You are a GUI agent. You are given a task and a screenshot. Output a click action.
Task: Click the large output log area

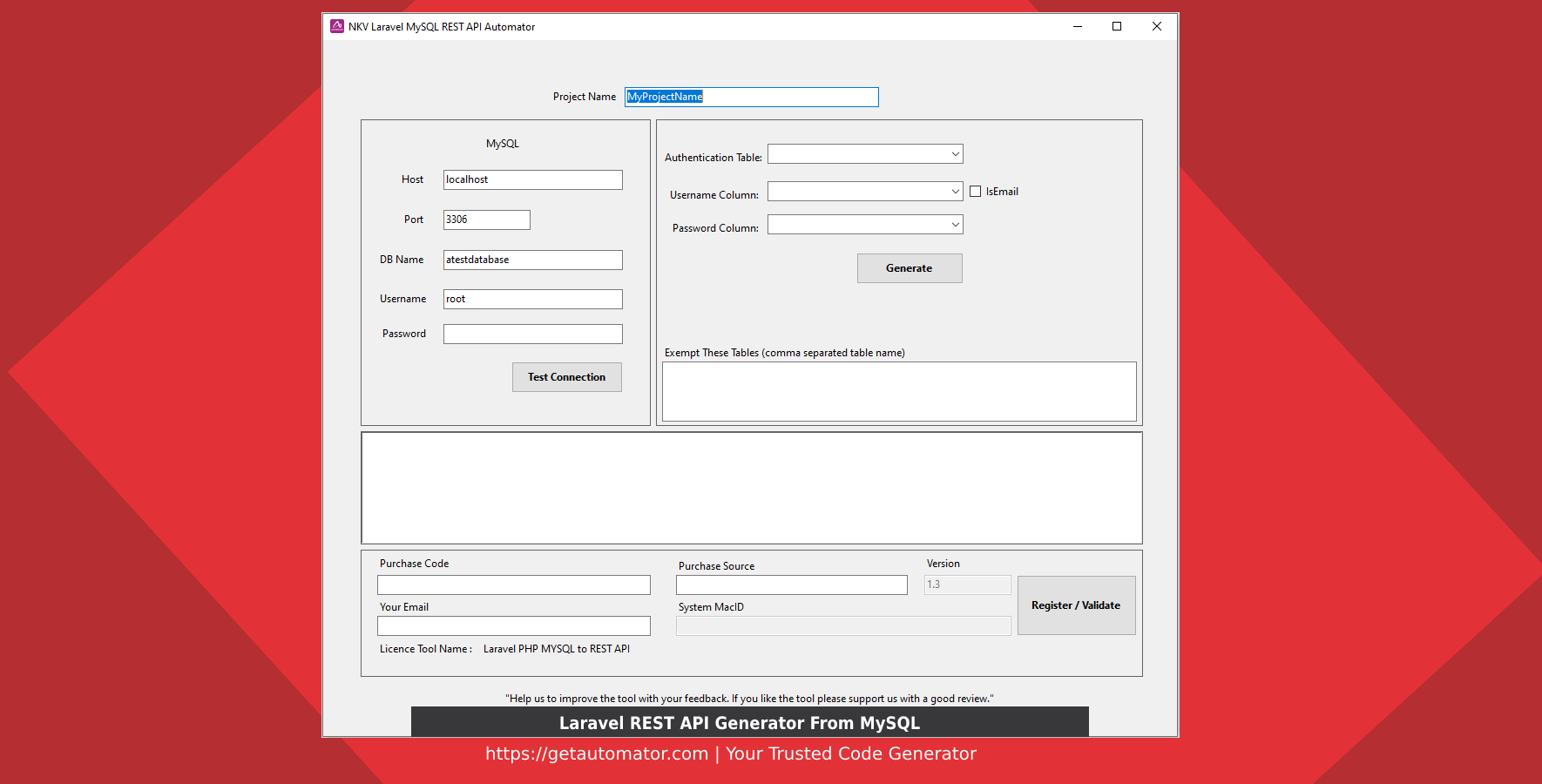point(752,488)
